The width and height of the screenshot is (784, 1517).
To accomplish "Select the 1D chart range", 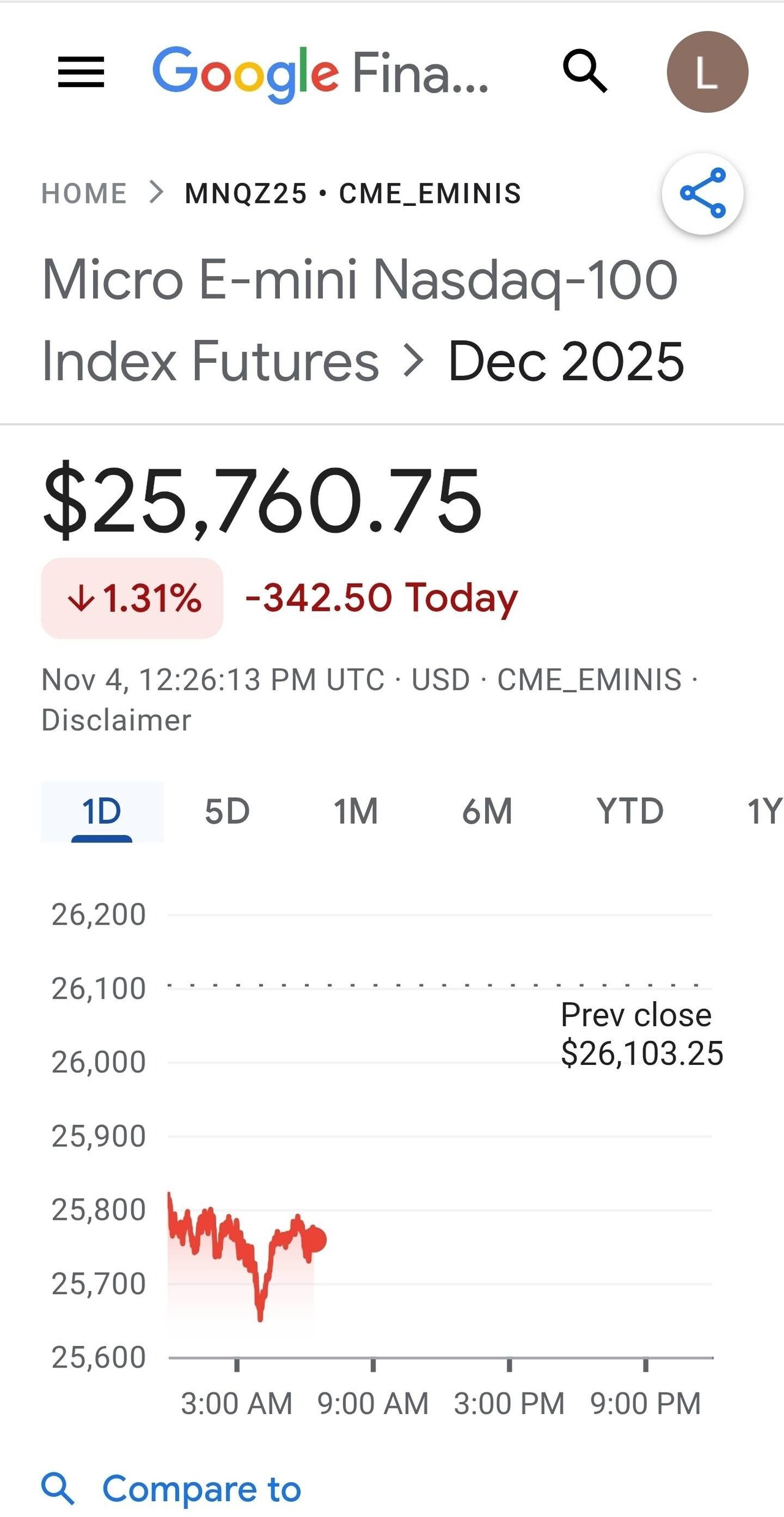I will tap(102, 811).
